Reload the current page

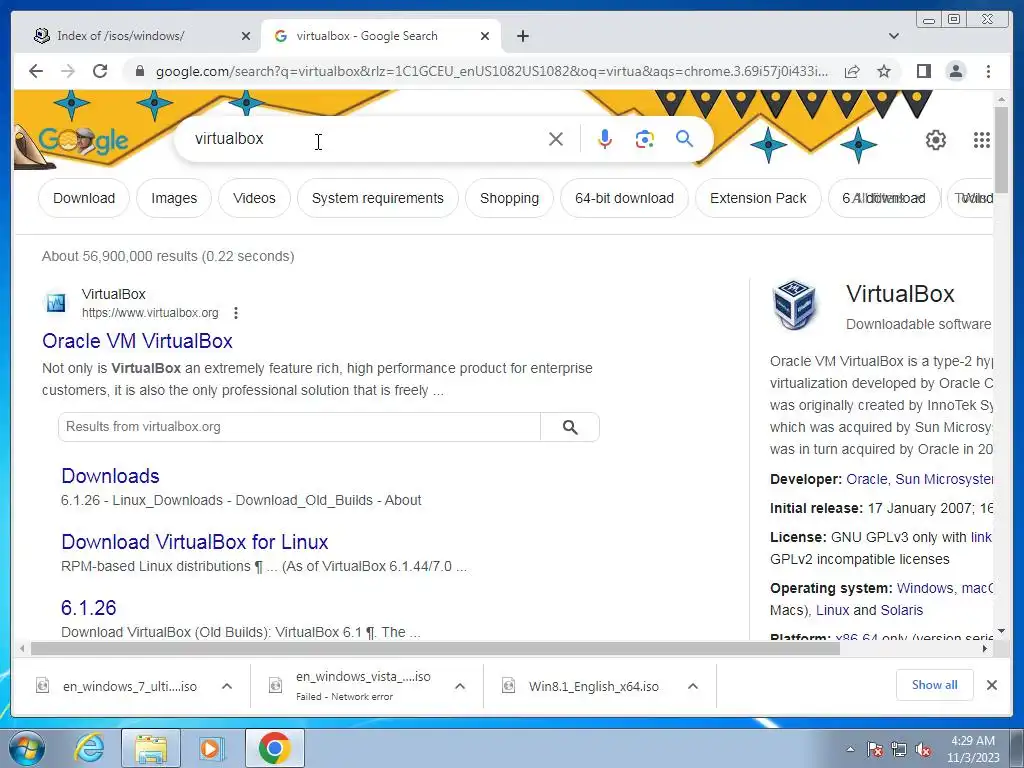pos(100,71)
